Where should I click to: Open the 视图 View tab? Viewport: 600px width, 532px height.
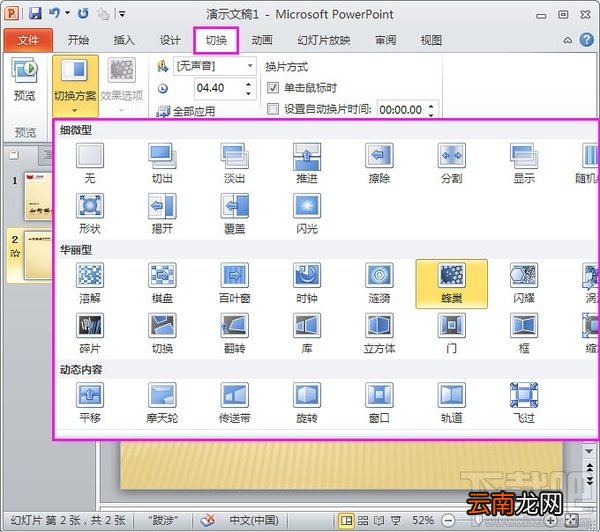pos(431,40)
